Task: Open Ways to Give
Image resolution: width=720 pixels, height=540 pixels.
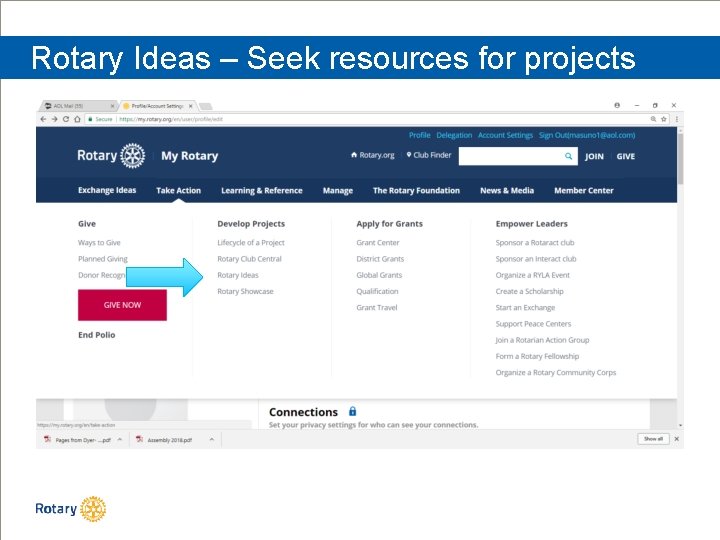Action: (x=99, y=242)
